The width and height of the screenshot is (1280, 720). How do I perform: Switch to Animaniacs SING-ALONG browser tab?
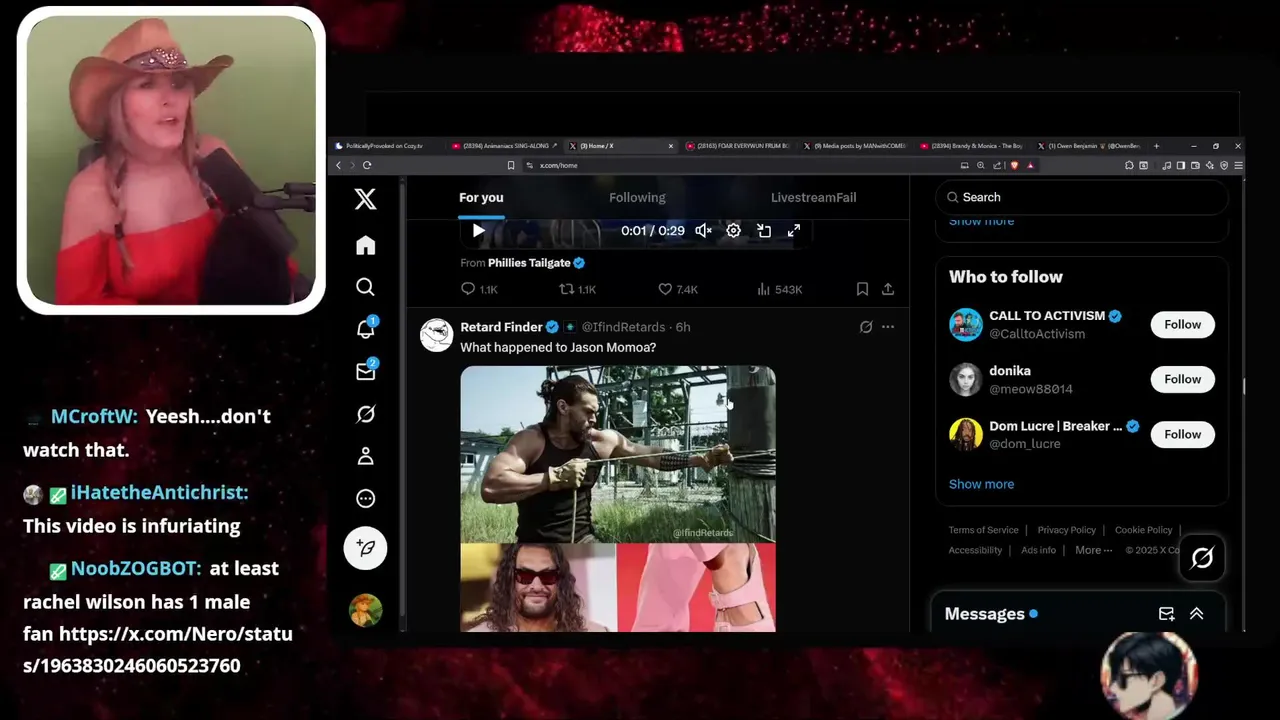504,146
